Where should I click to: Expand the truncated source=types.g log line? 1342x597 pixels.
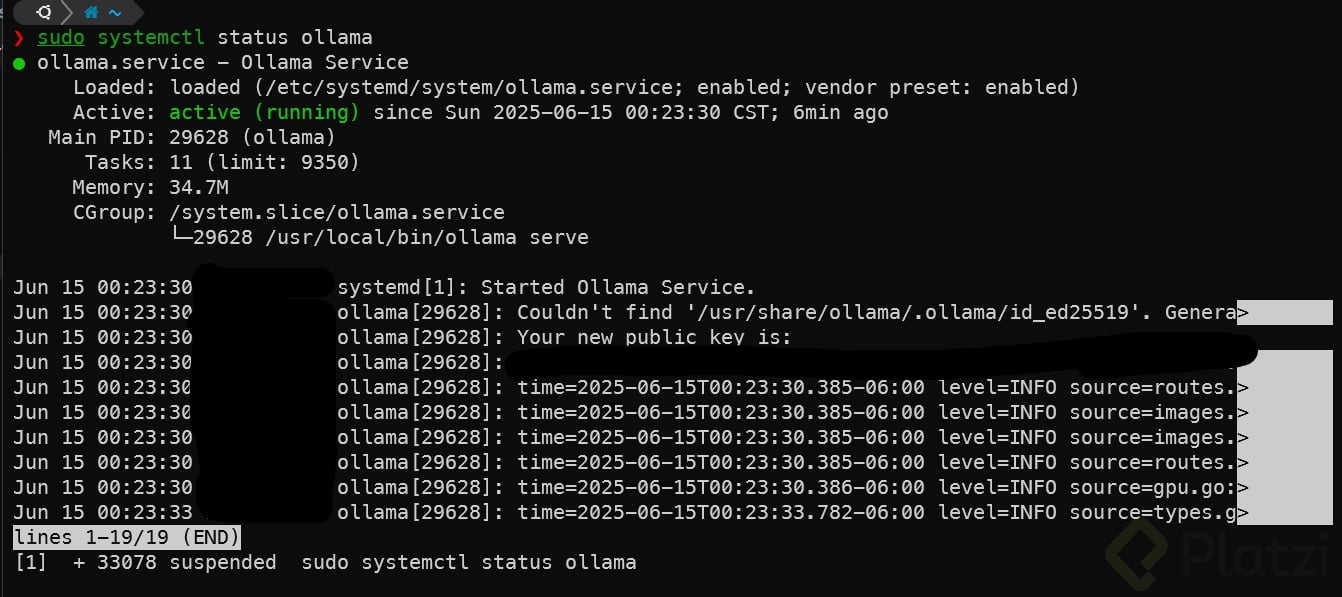coord(1243,513)
